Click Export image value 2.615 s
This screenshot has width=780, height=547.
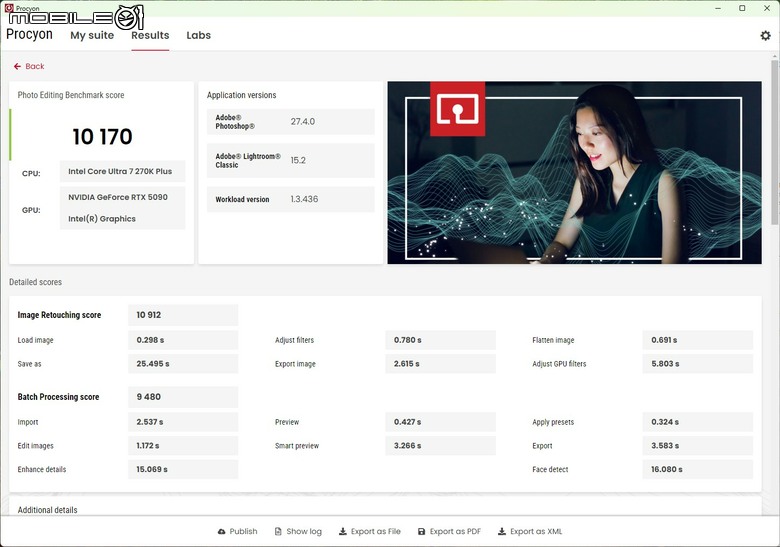click(x=440, y=364)
